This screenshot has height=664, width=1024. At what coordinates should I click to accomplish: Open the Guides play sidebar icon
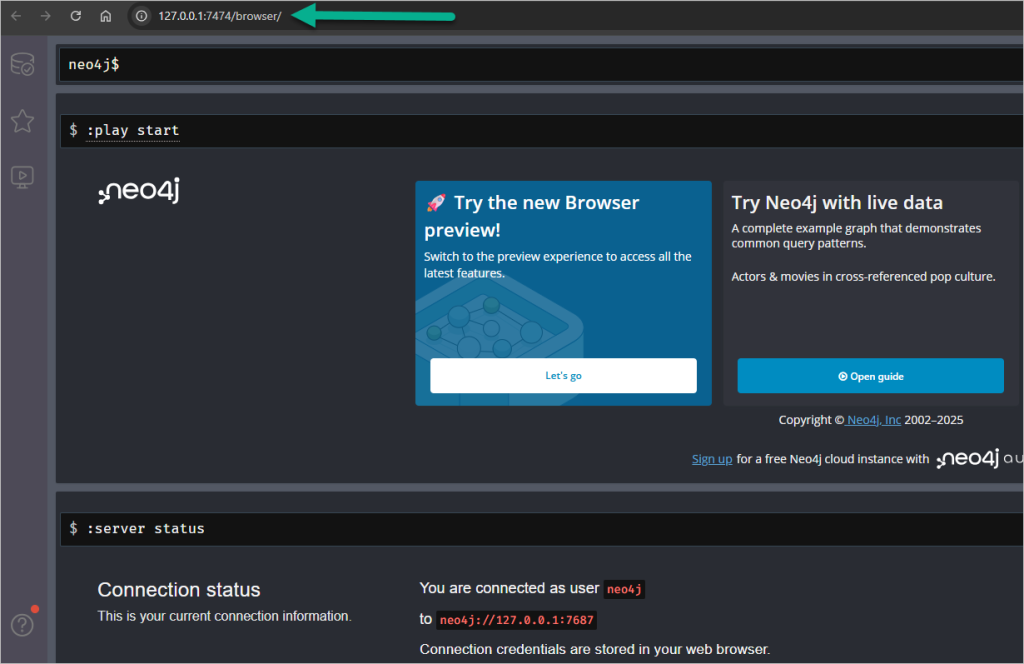pos(23,177)
